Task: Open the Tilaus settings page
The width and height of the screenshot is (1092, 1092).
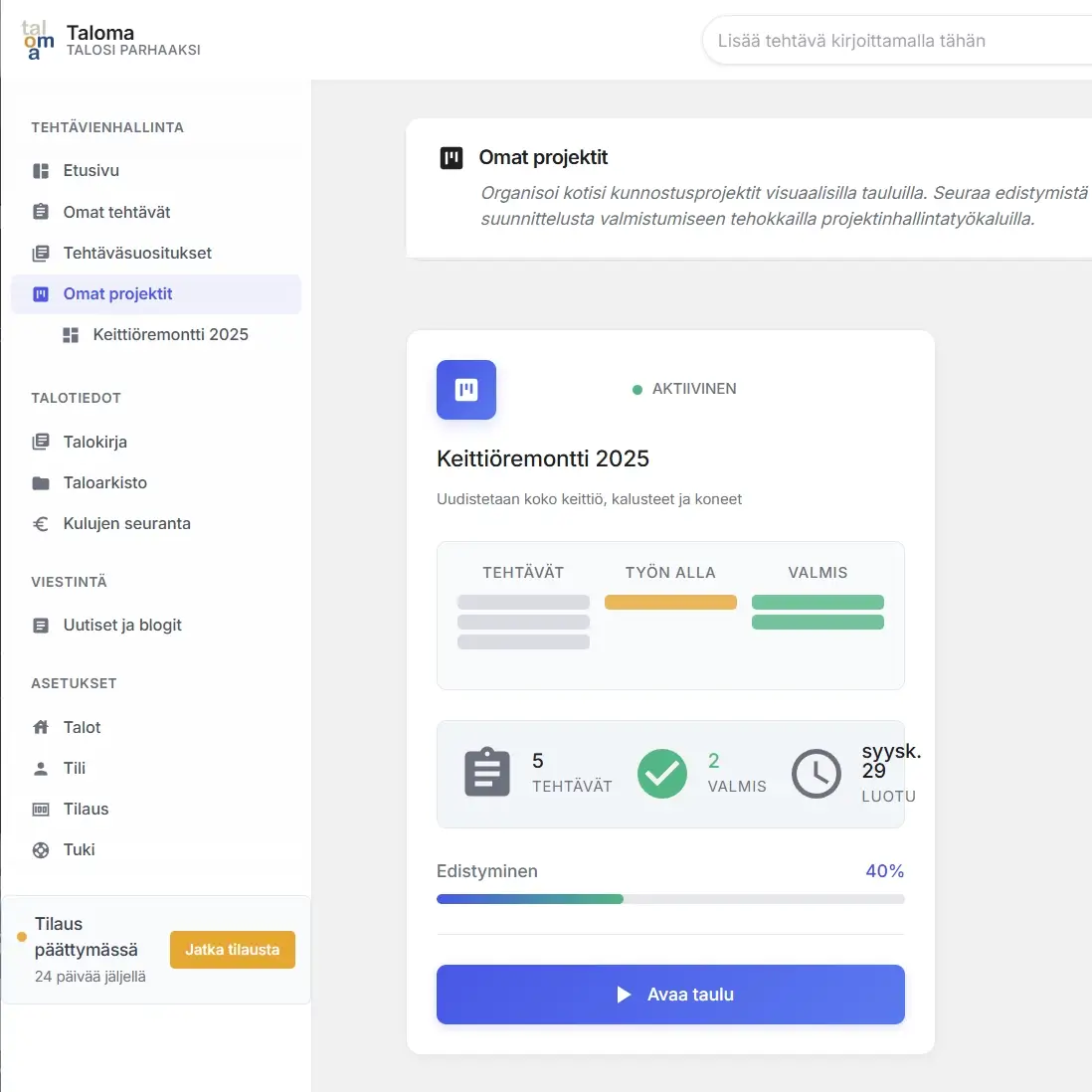Action: pyautogui.click(x=86, y=810)
